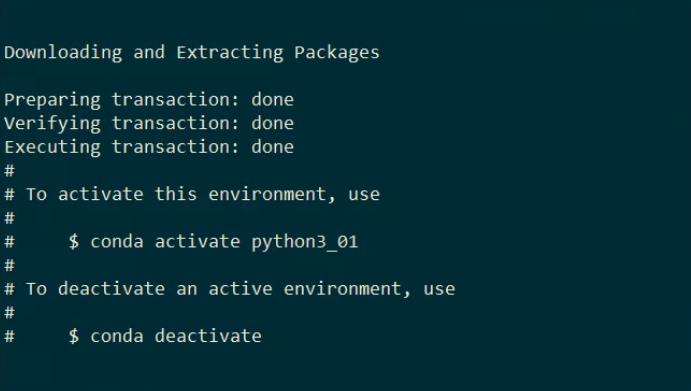Click the 'Verifying transaction' text
The width and height of the screenshot is (691, 391).
(122, 124)
